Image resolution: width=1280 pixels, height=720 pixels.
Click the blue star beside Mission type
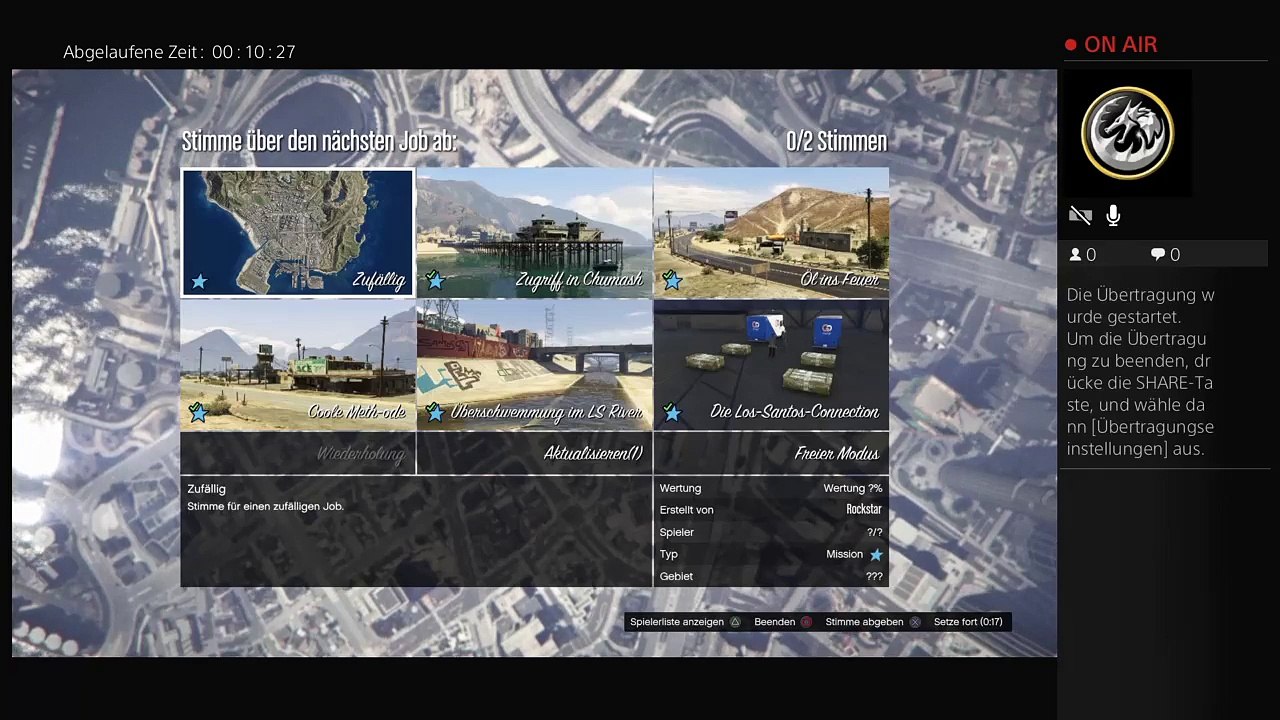876,555
